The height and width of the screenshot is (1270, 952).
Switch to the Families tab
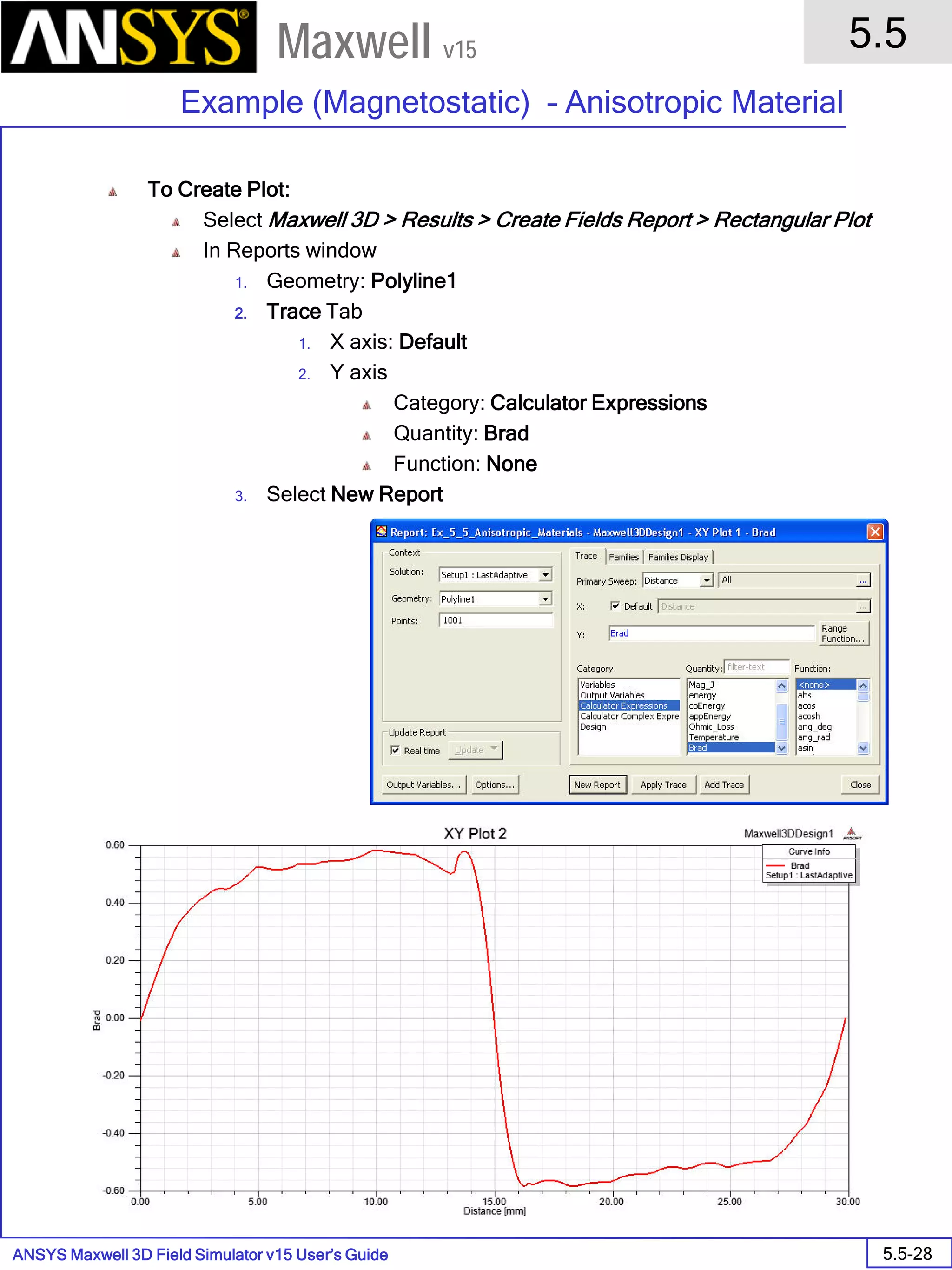(624, 557)
